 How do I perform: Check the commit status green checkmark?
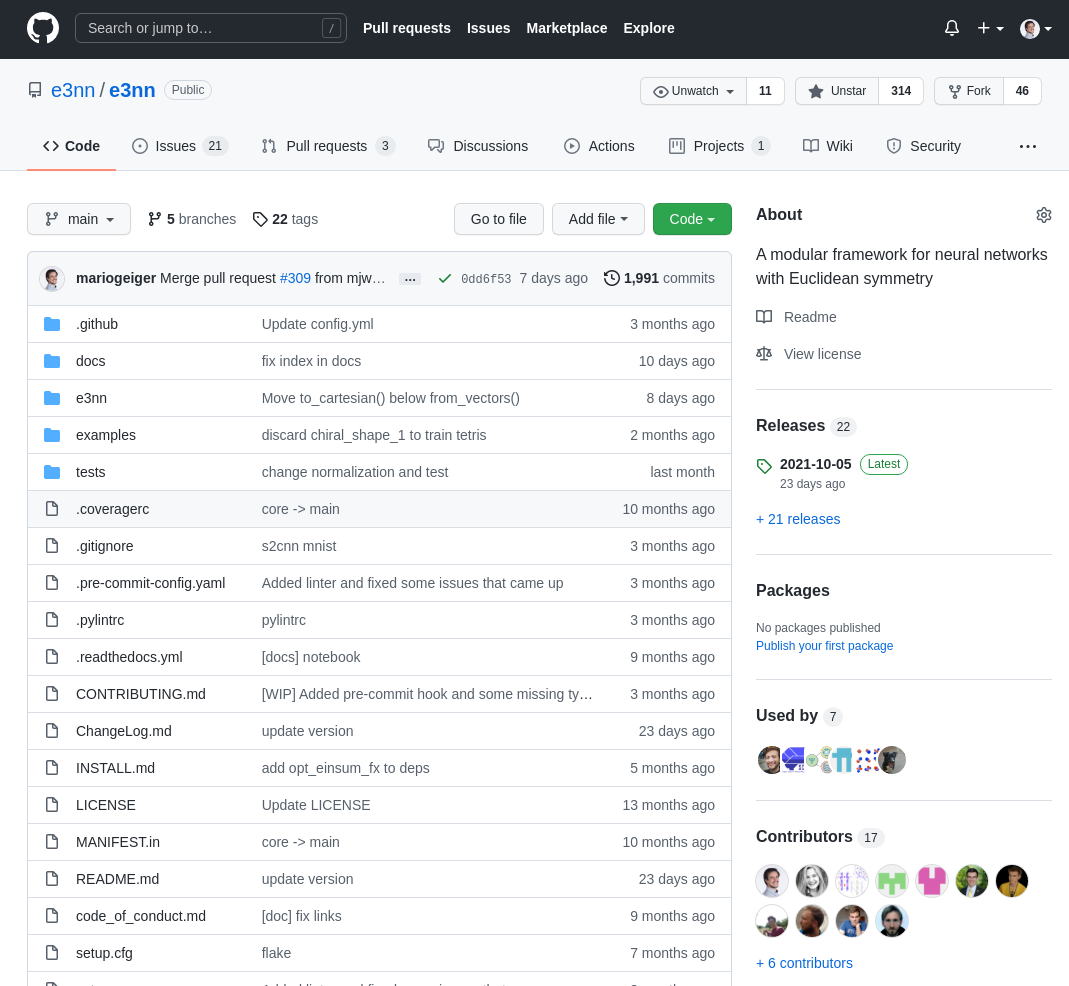445,278
